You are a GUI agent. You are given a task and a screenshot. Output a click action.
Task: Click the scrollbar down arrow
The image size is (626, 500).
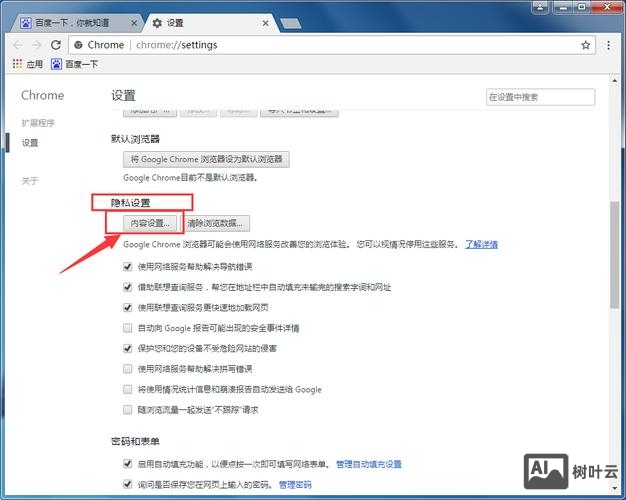(x=614, y=488)
